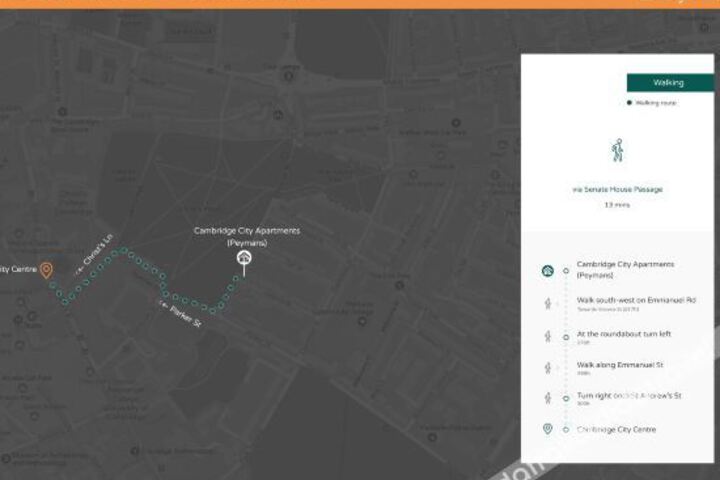The height and width of the screenshot is (480, 720).
Task: Click the green location pin beside Cambridge City Centre
Action: tap(547, 429)
